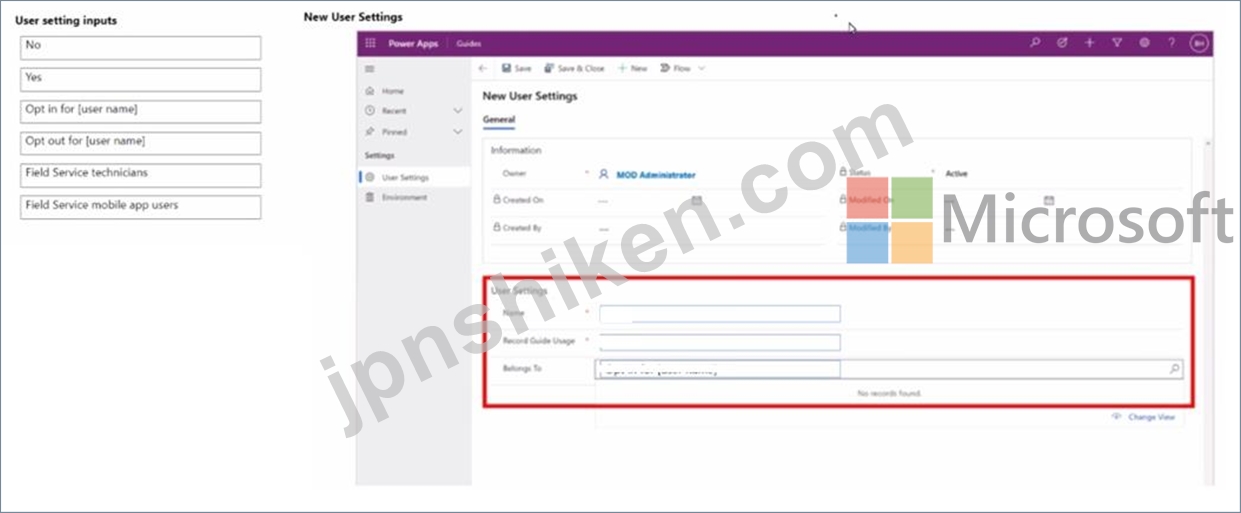Toggle the hamburger navigation menu
This screenshot has width=1241, height=513.
point(370,69)
